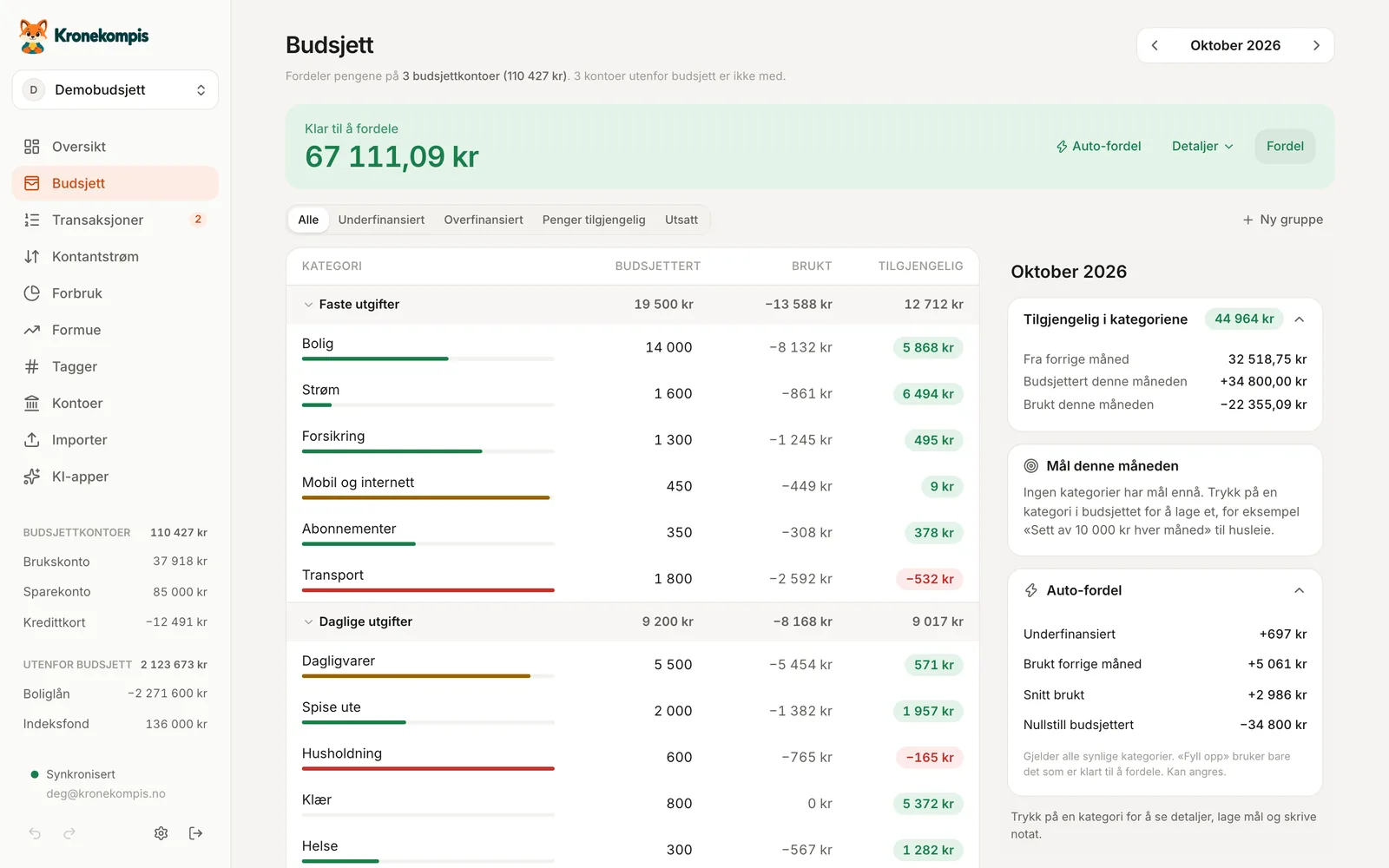Screen dimensions: 1389x868
Task: Click the Bolig progress bar
Action: pos(428,358)
